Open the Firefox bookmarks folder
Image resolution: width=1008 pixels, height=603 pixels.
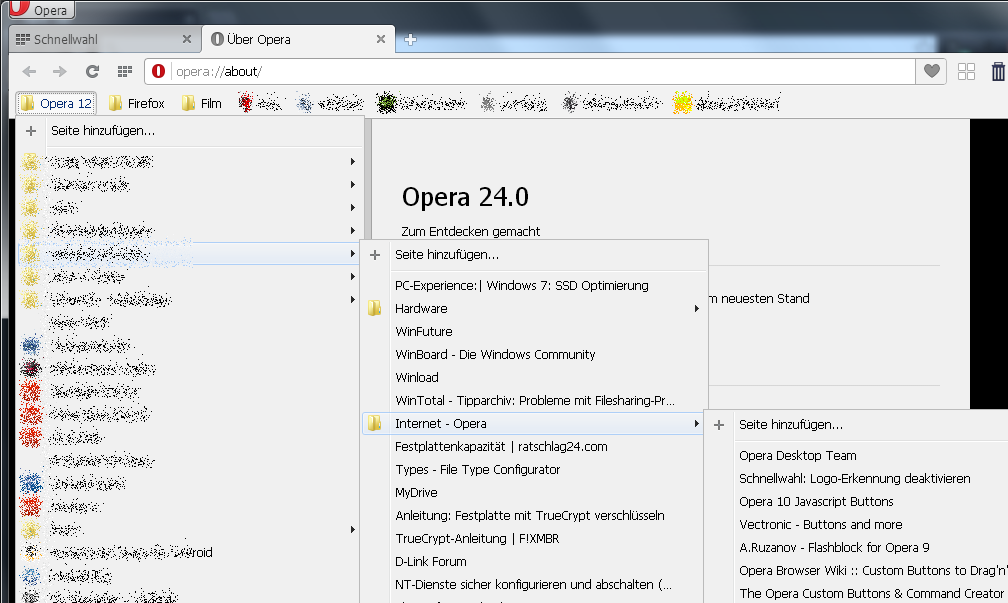(137, 104)
